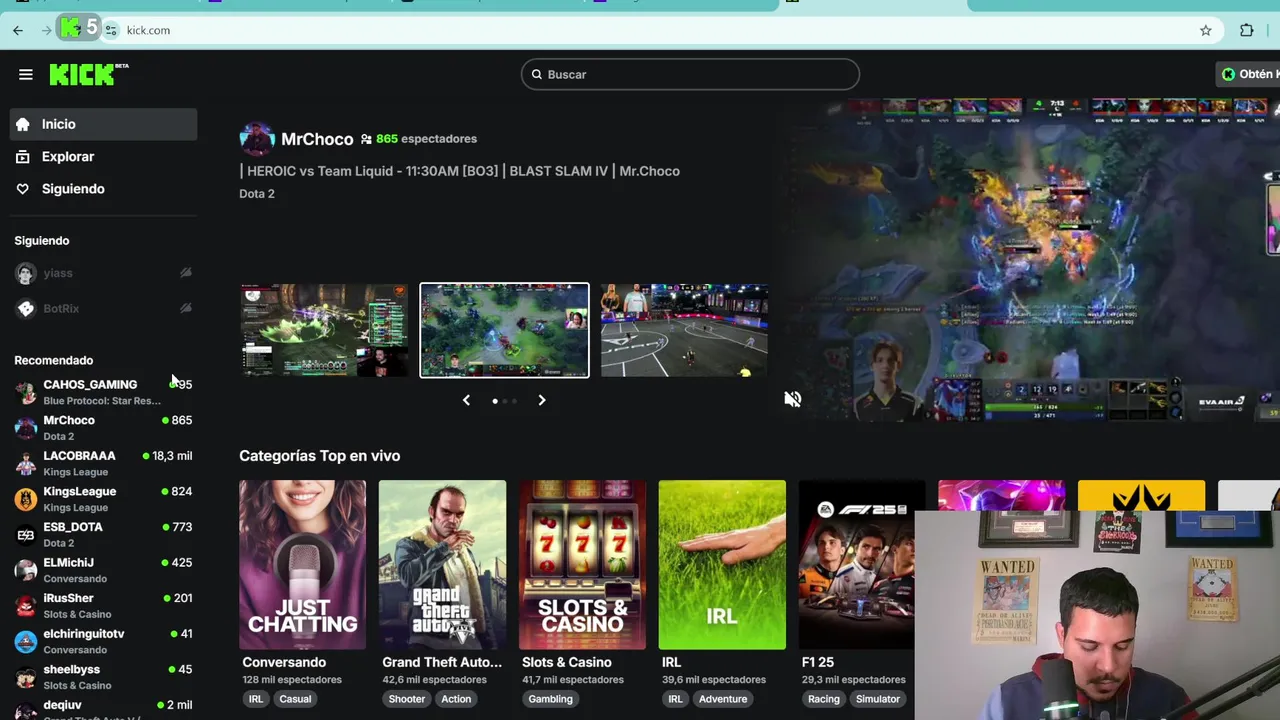Screen dimensions: 1280x720
Task: Click the Obtén button
Action: tap(1248, 74)
